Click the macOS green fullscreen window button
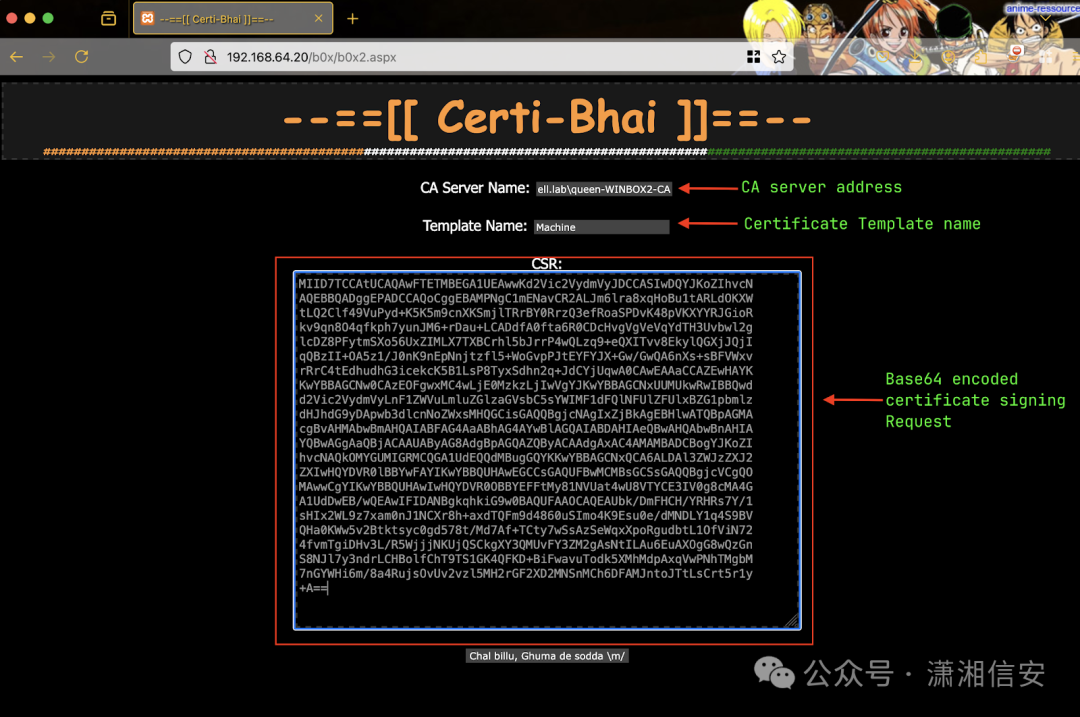Screen dimensions: 1080x717 pos(48,19)
